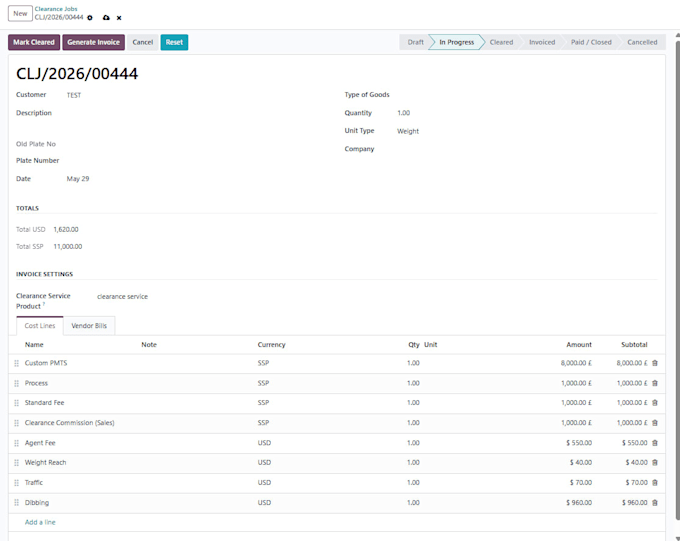This screenshot has width=680, height=541.
Task: Grab the drag handle of Clearance Commission row
Action: 16,423
